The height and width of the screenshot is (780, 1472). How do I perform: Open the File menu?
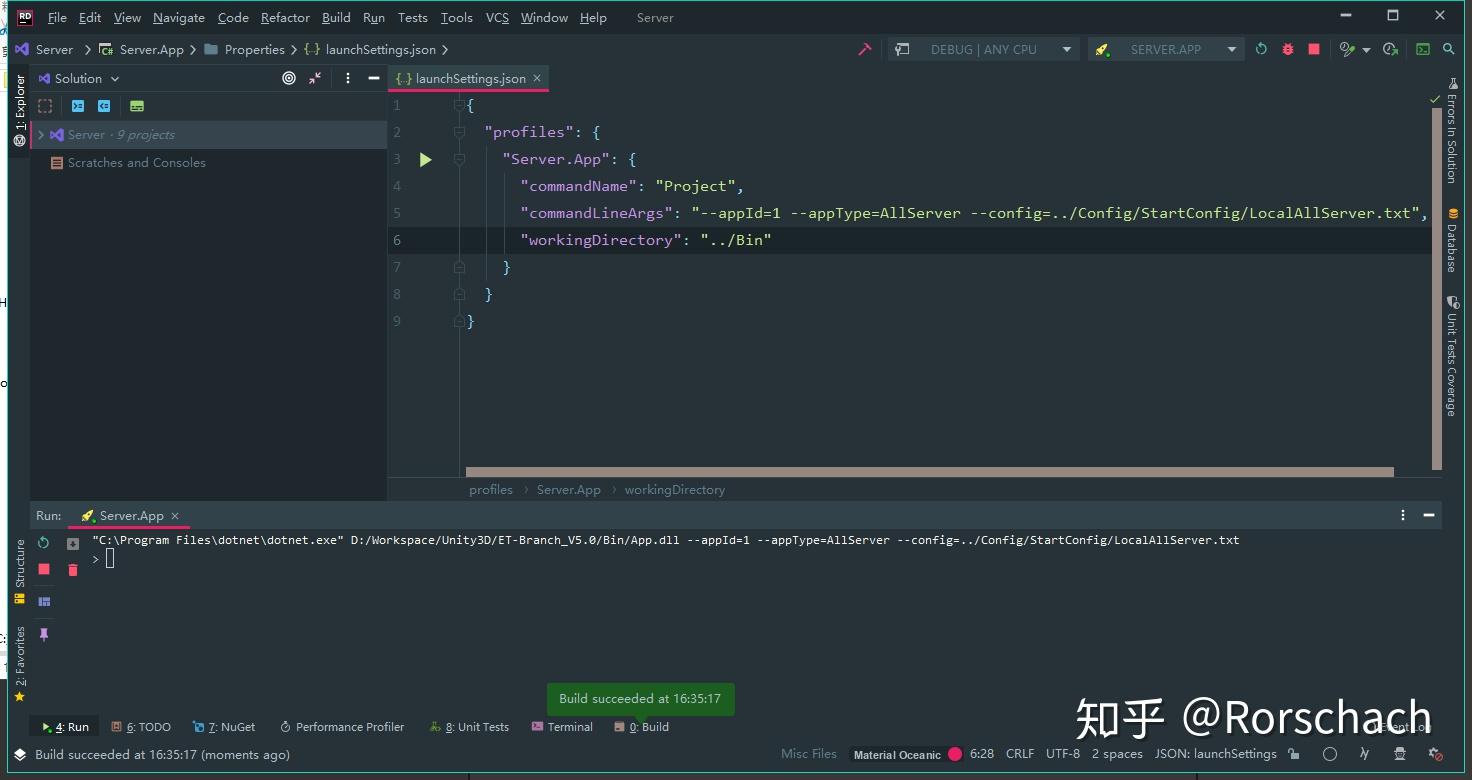[x=57, y=18]
